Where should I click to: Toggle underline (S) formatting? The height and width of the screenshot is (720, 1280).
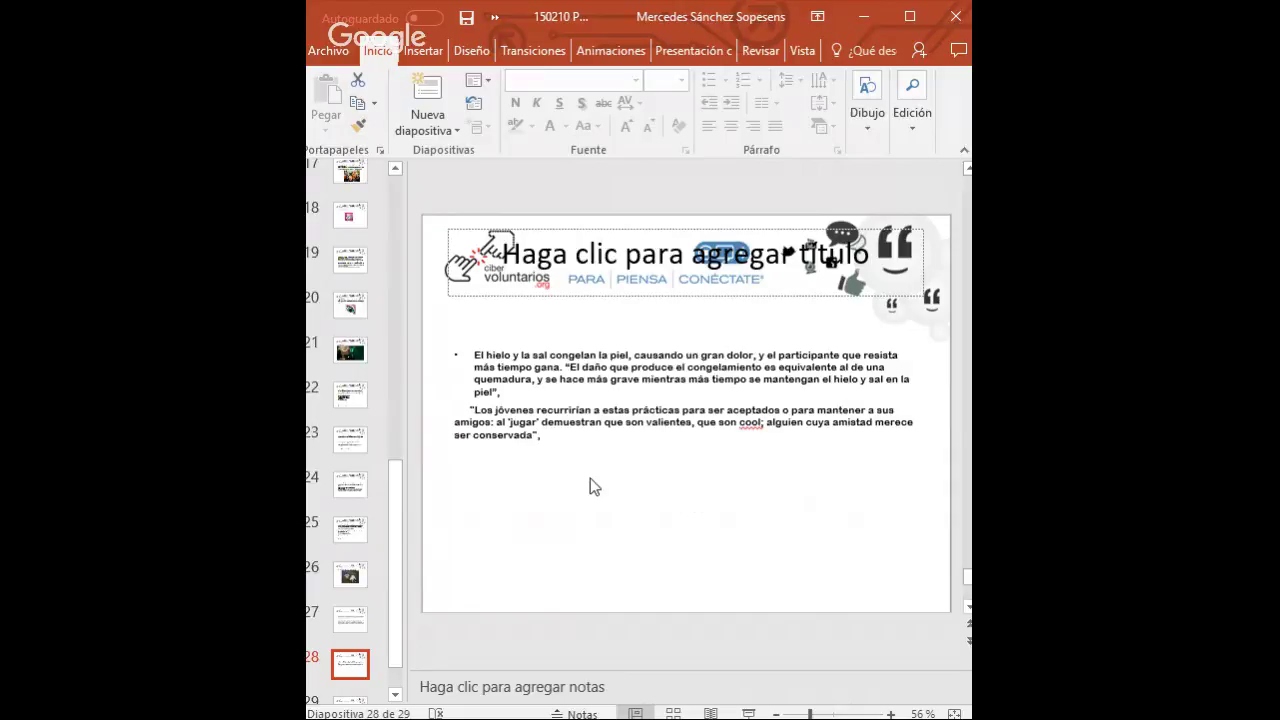(x=559, y=103)
